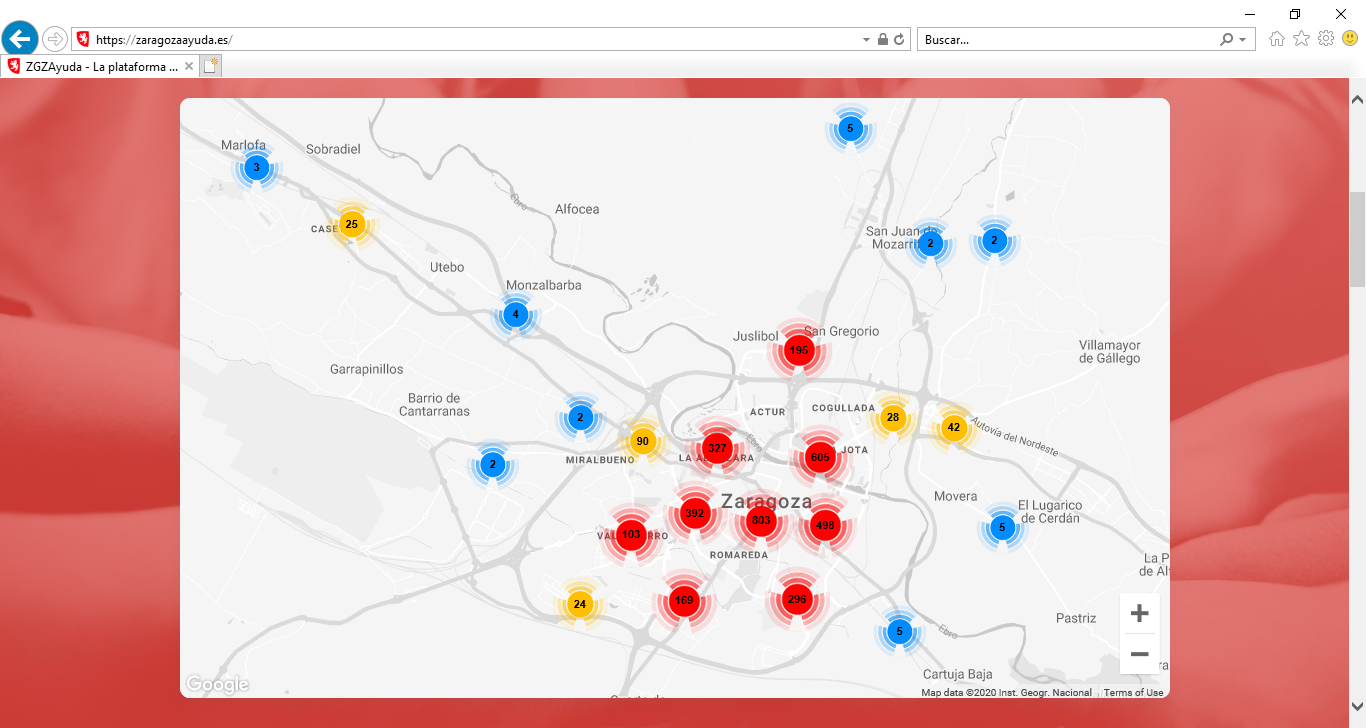Image resolution: width=1366 pixels, height=728 pixels.
Task: Expand the search provider dropdown arrow
Action: tap(1243, 40)
